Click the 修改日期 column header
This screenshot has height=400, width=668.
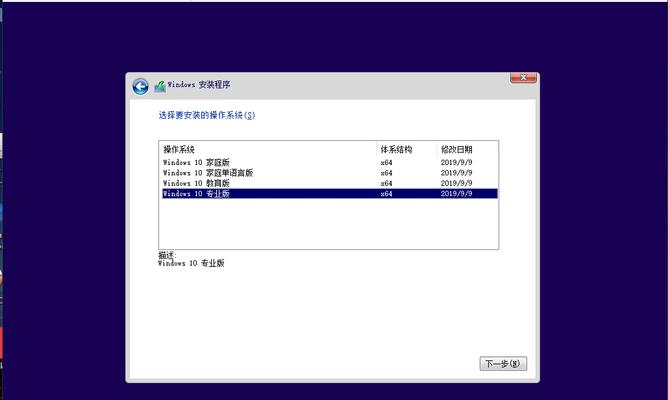click(x=467, y=150)
